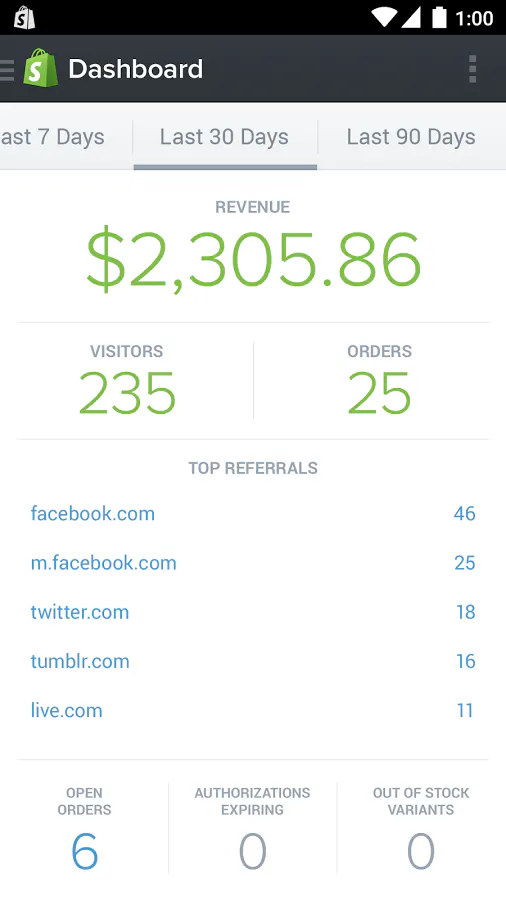
Task: Open the facebook.com referral link
Action: [93, 513]
